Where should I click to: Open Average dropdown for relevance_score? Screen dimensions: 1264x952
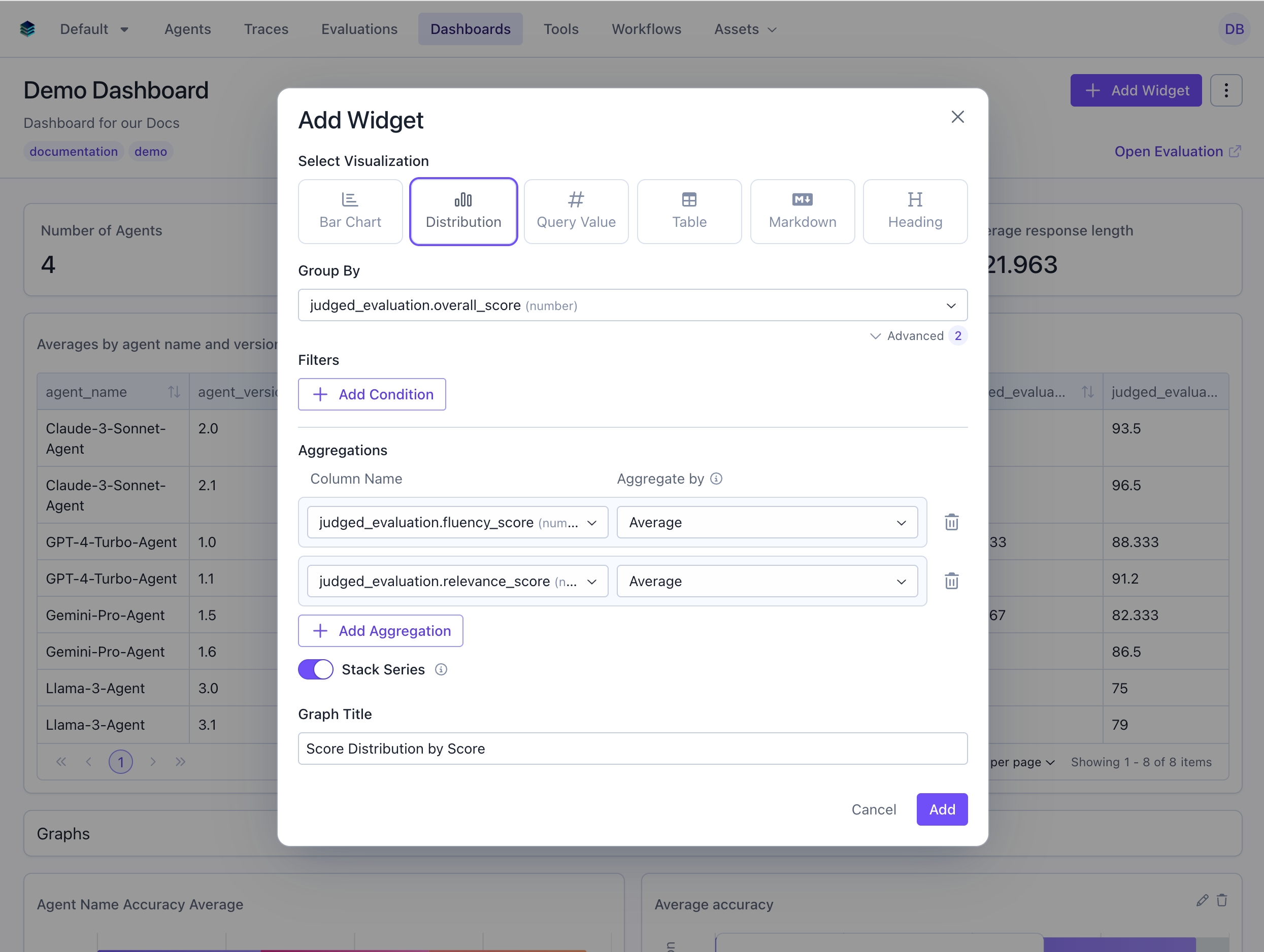[x=767, y=581]
